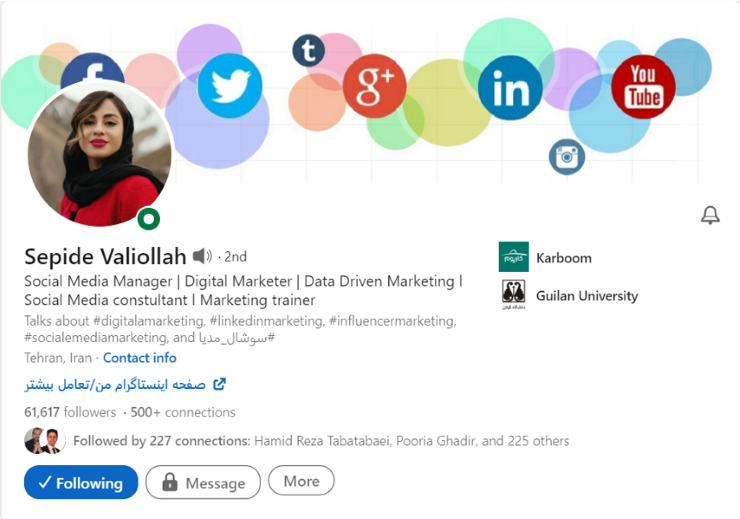
Task: Click the #digitalamarketing hashtag
Action: point(149,321)
